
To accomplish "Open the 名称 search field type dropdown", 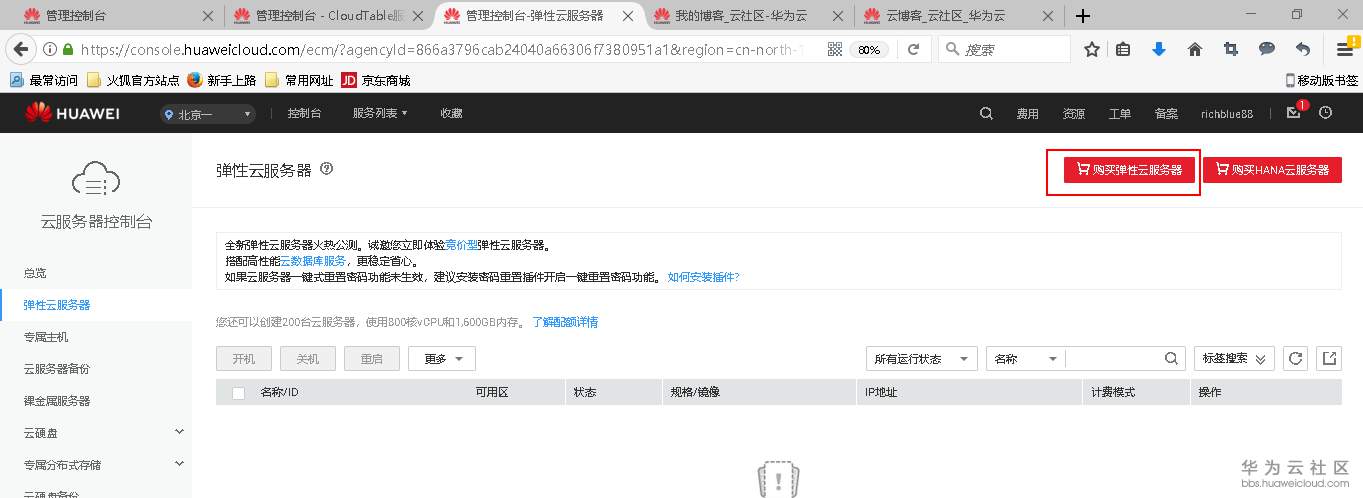I will tap(1026, 359).
